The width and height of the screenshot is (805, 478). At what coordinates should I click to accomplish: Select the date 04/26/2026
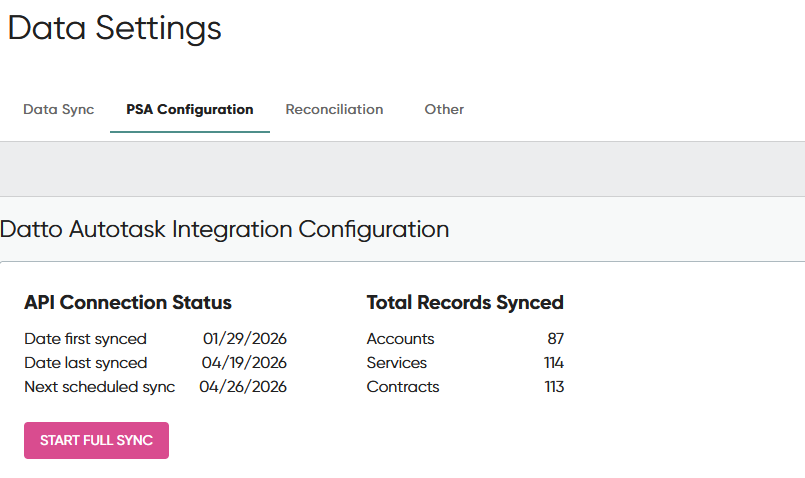243,387
